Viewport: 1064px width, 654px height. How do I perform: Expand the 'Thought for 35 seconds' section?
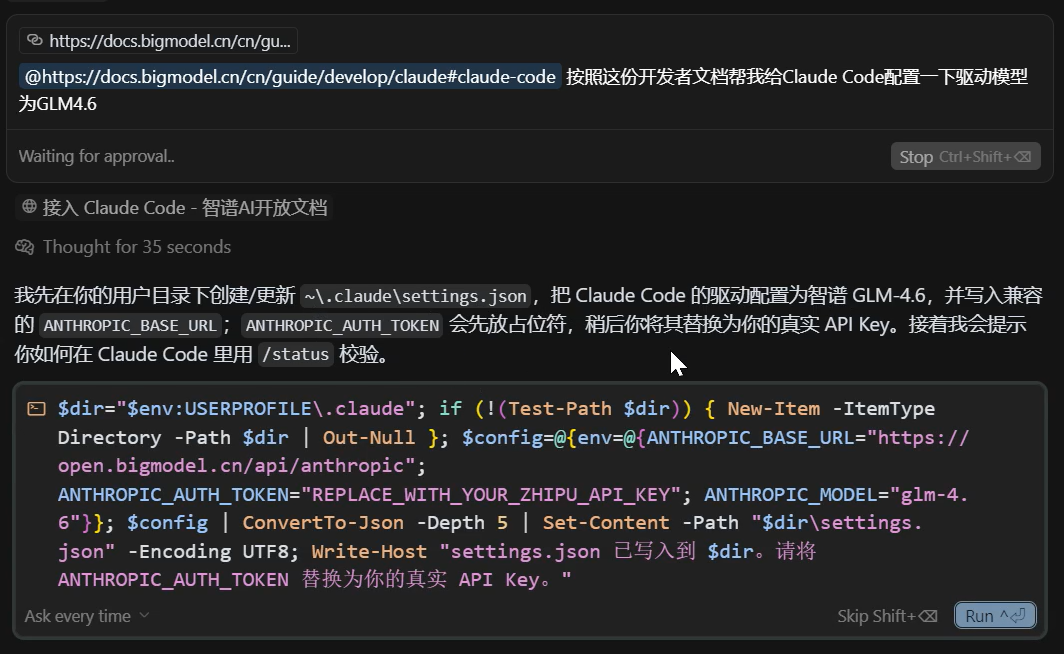(x=123, y=247)
